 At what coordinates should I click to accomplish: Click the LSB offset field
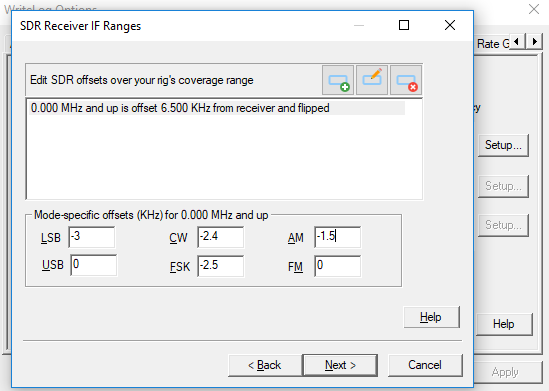92,237
